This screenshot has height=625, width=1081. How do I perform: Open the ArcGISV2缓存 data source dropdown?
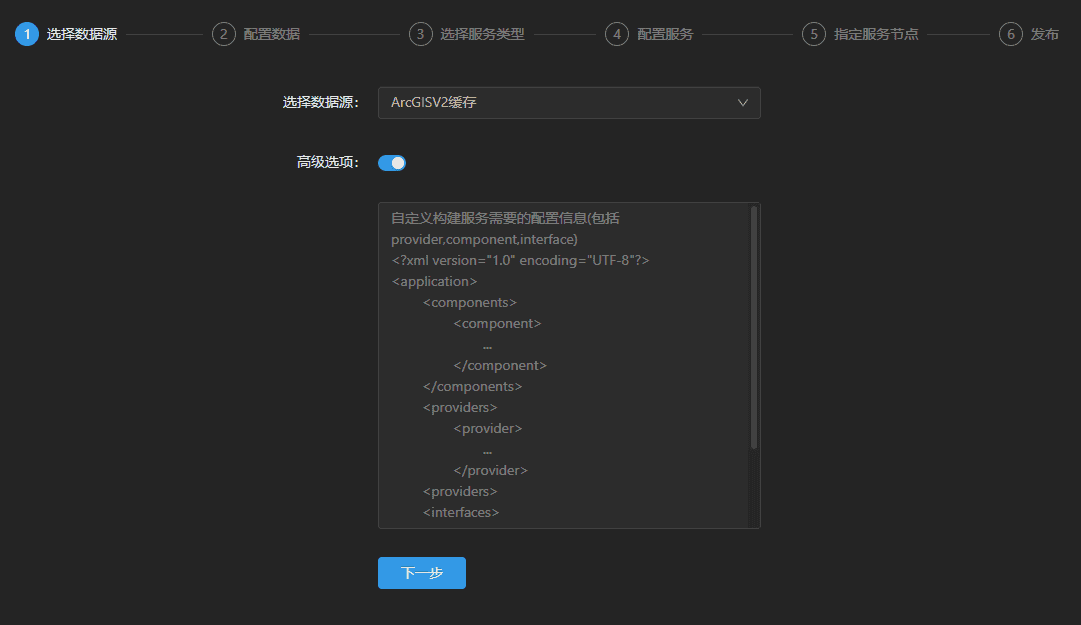(560, 102)
